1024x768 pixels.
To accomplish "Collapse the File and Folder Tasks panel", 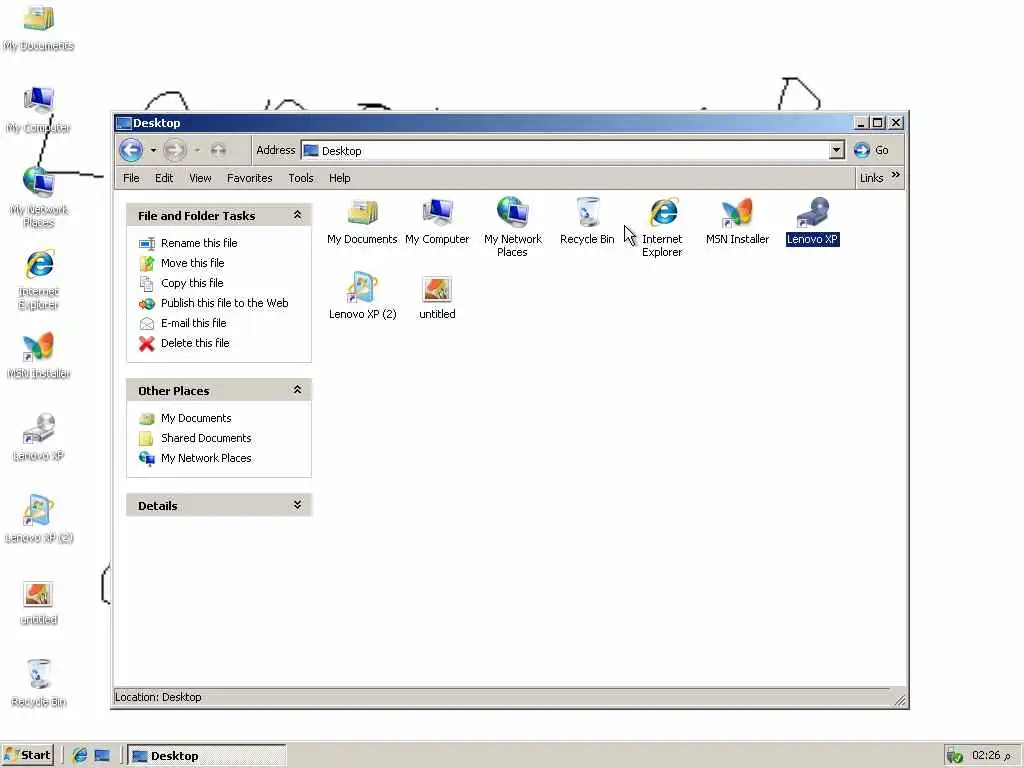I will pos(297,215).
